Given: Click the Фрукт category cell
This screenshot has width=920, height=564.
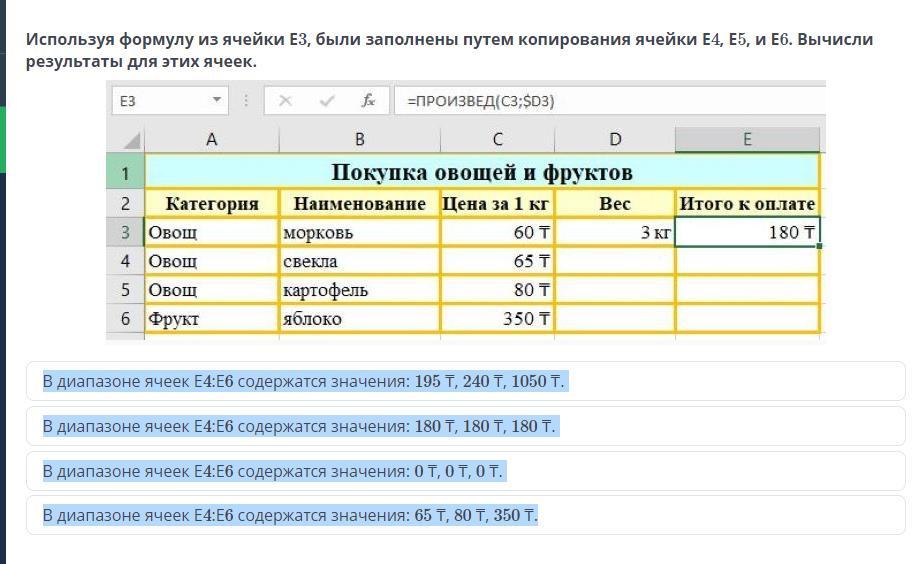Looking at the screenshot, I should [212, 319].
